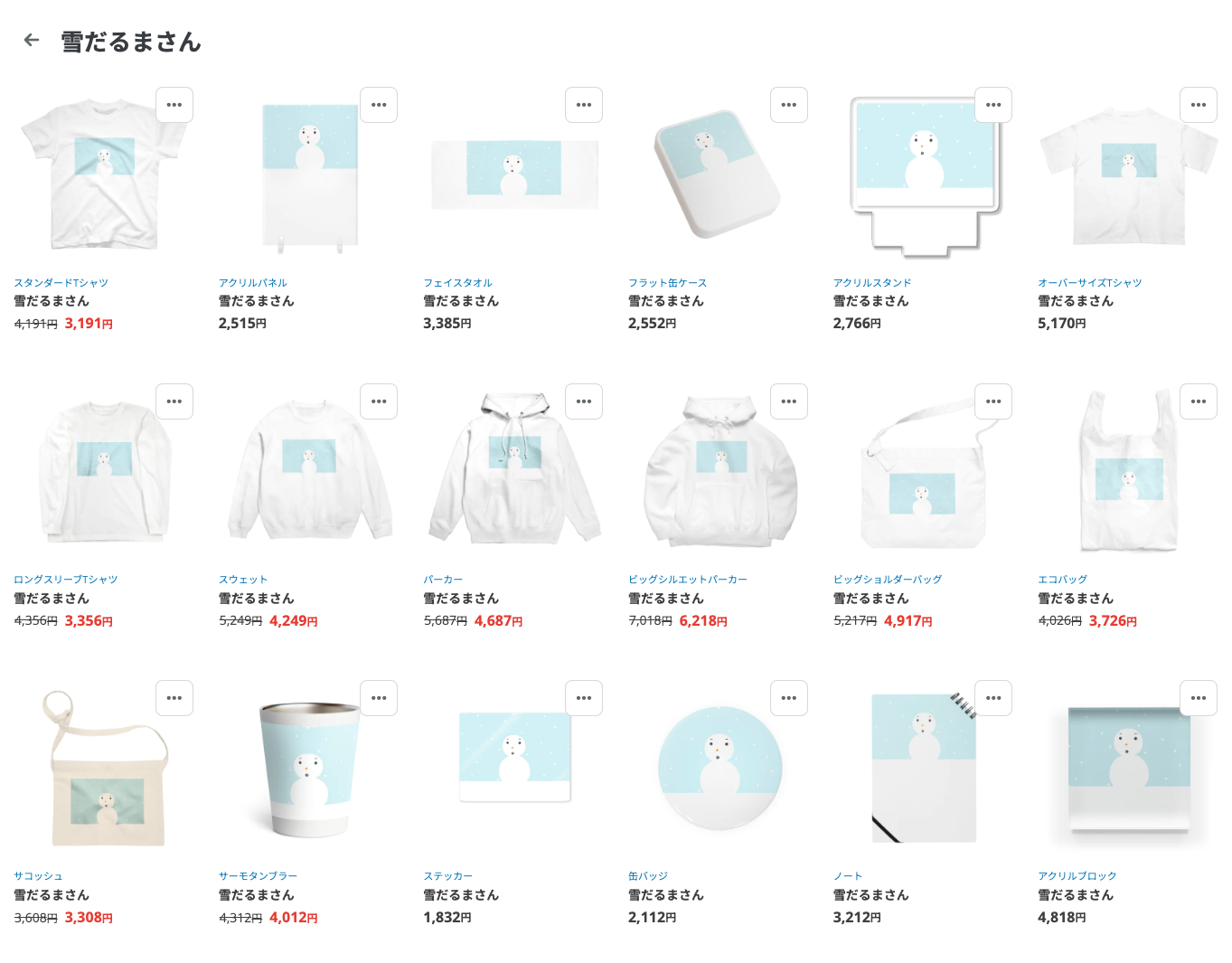1232x963 pixels.
Task: Click the サーモタンブラー tumbler image
Action: click(x=309, y=769)
